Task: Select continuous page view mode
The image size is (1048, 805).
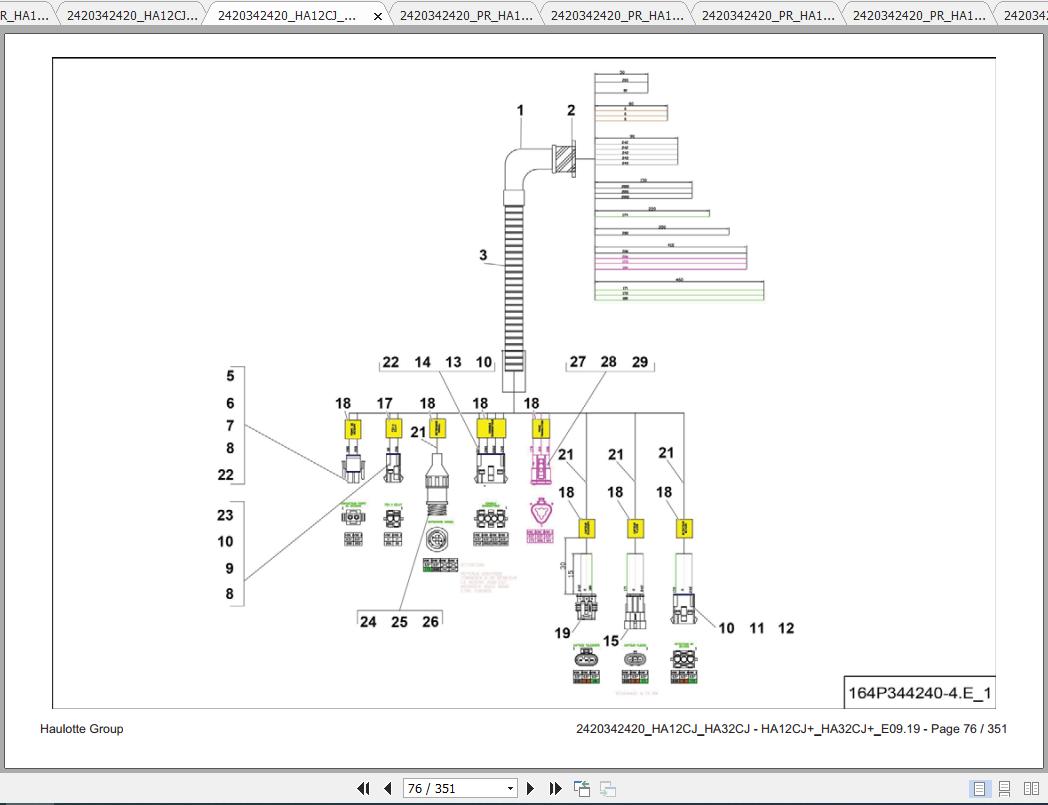Action: (x=1005, y=789)
